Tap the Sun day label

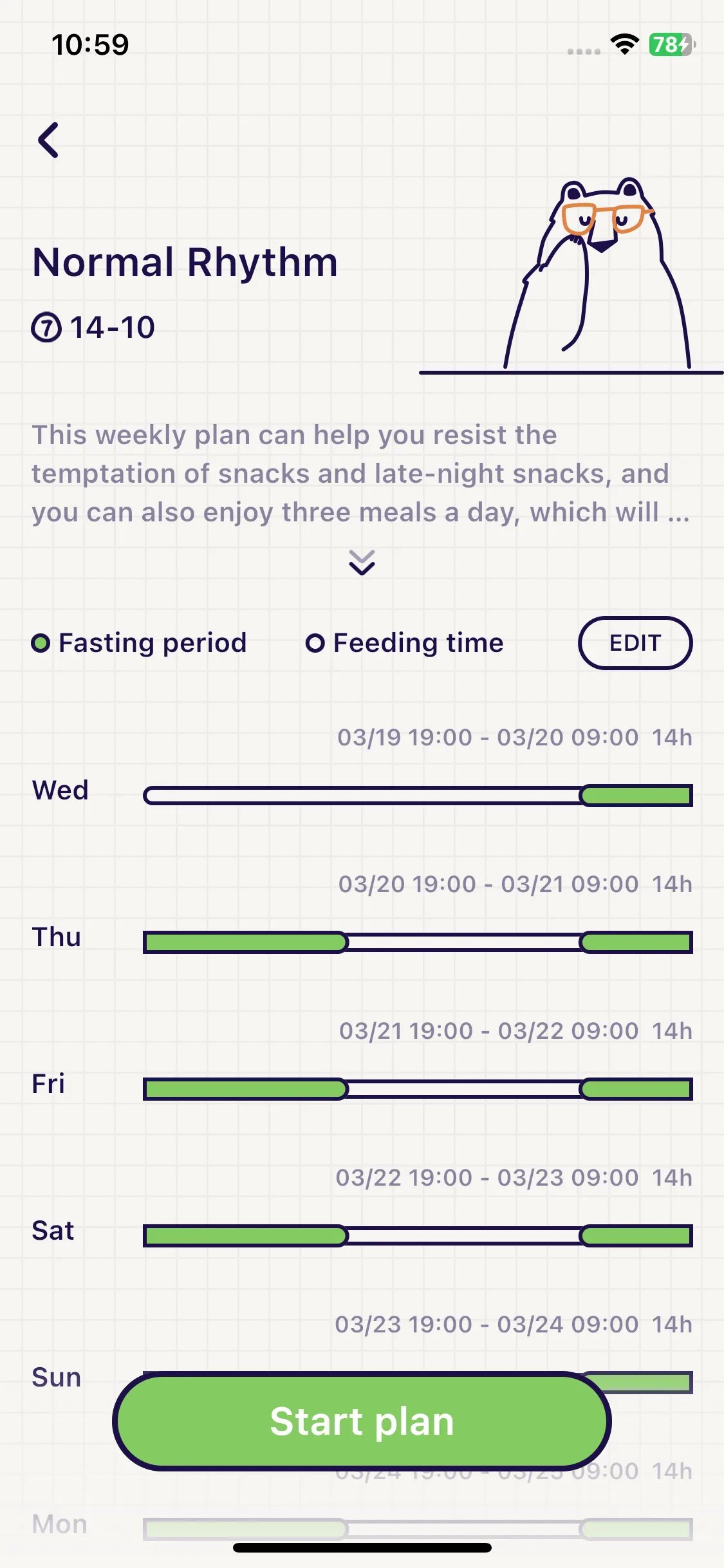click(57, 1377)
